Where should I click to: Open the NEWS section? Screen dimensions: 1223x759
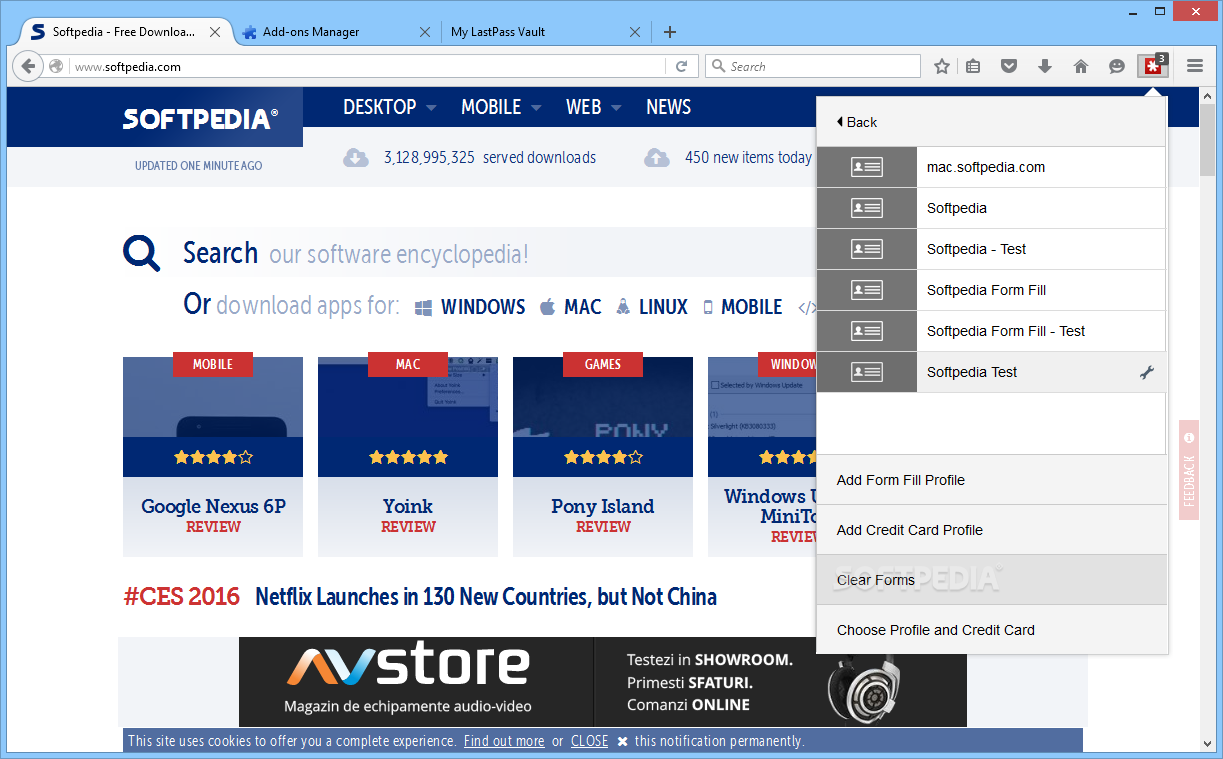click(669, 107)
